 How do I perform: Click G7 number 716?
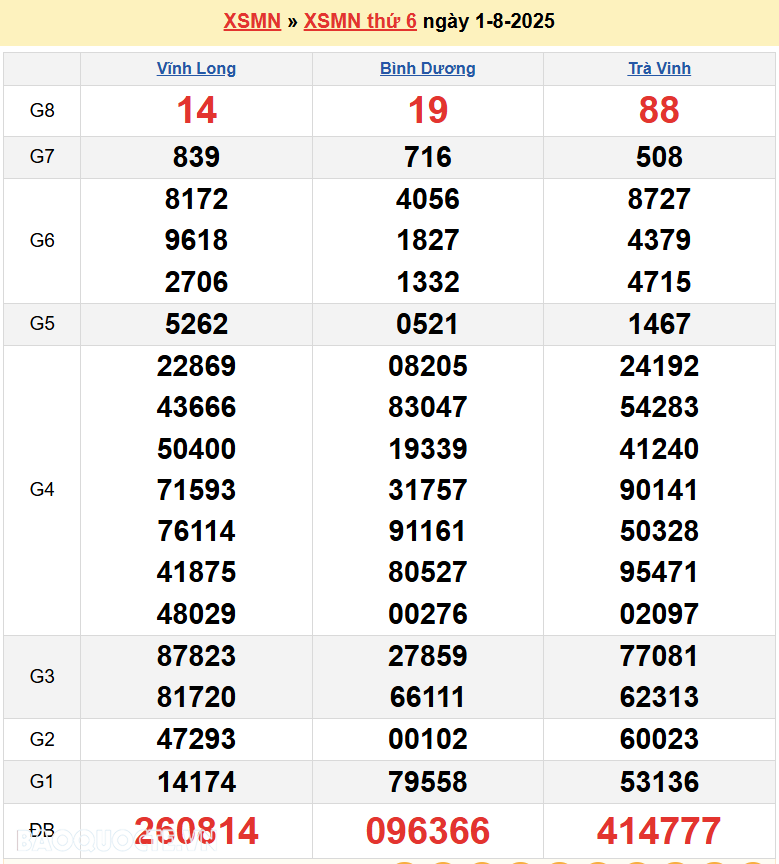coord(427,157)
